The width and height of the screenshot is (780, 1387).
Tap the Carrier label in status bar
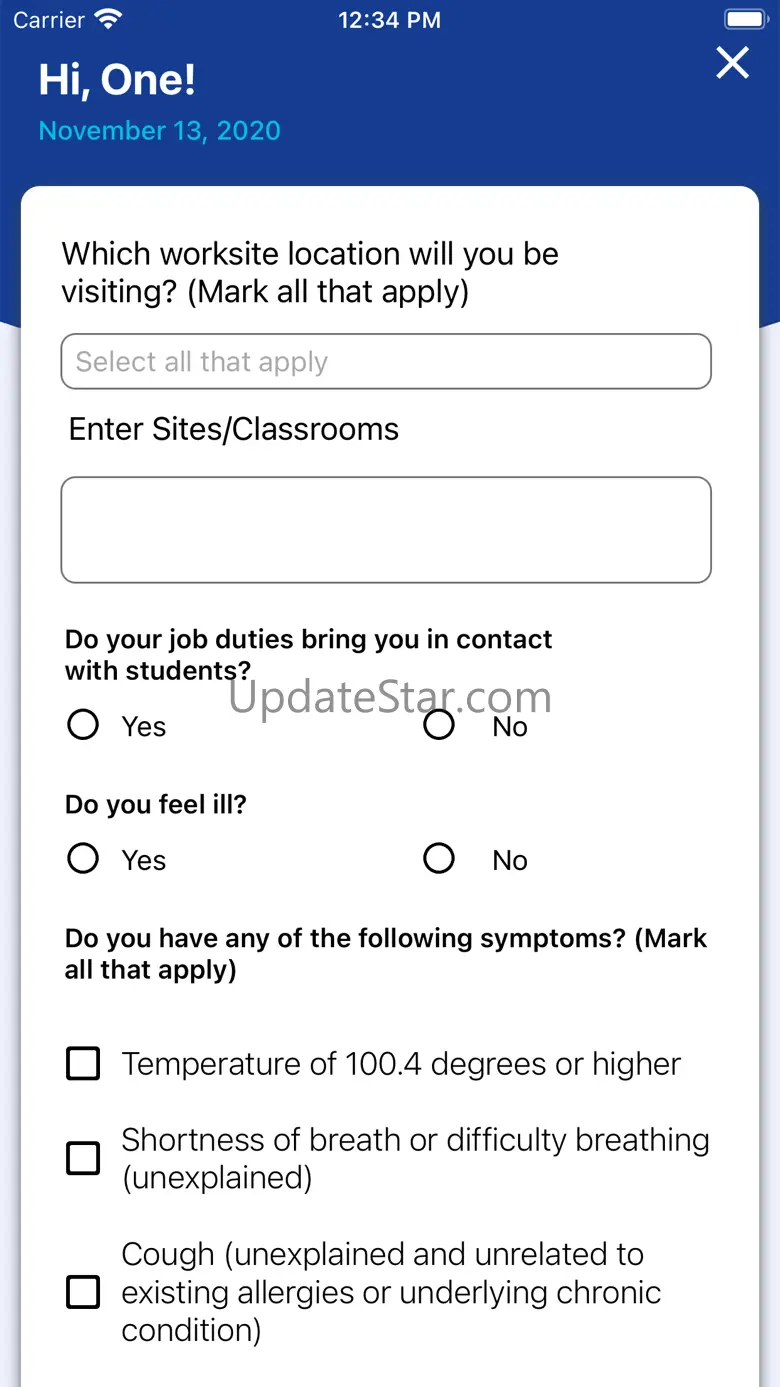coord(49,19)
